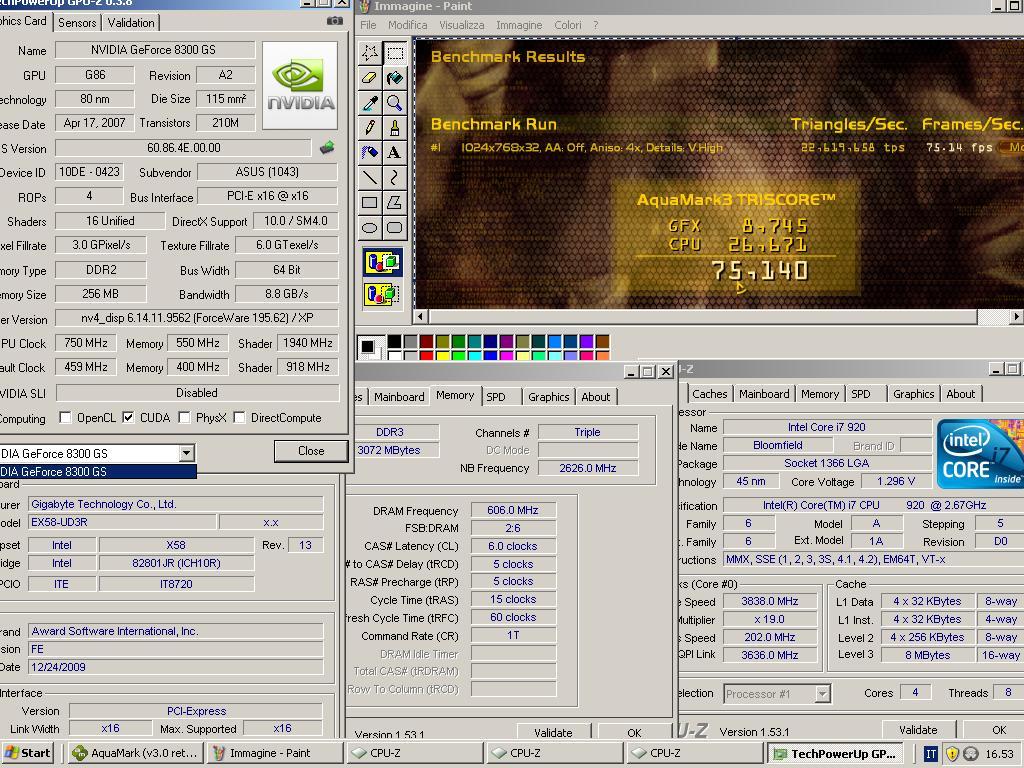Open the Modifica menu in Paint

pos(408,25)
